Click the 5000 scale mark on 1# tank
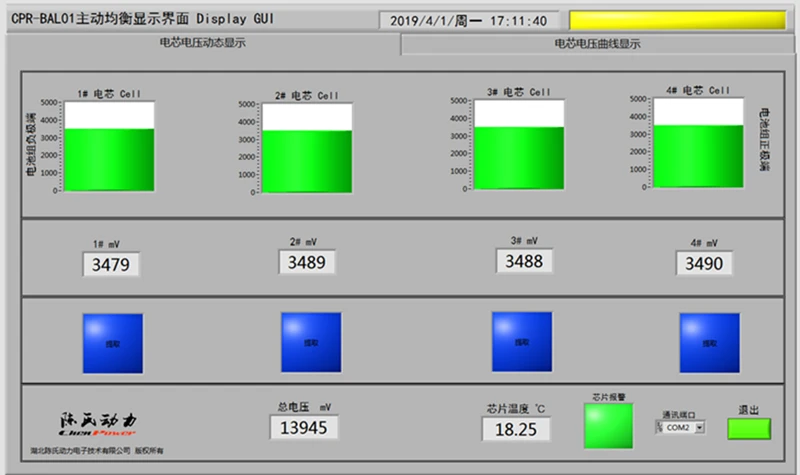Viewport: 800px width, 475px height. pos(49,103)
